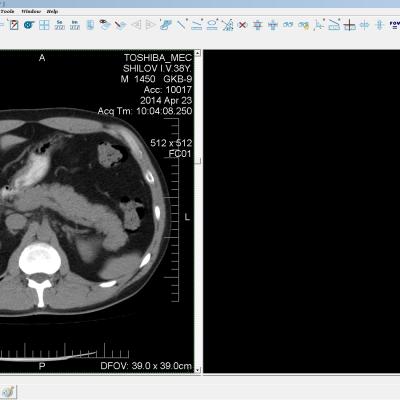The image size is (400, 400).
Task: Click the blue round reel icon
Action: point(29,25)
